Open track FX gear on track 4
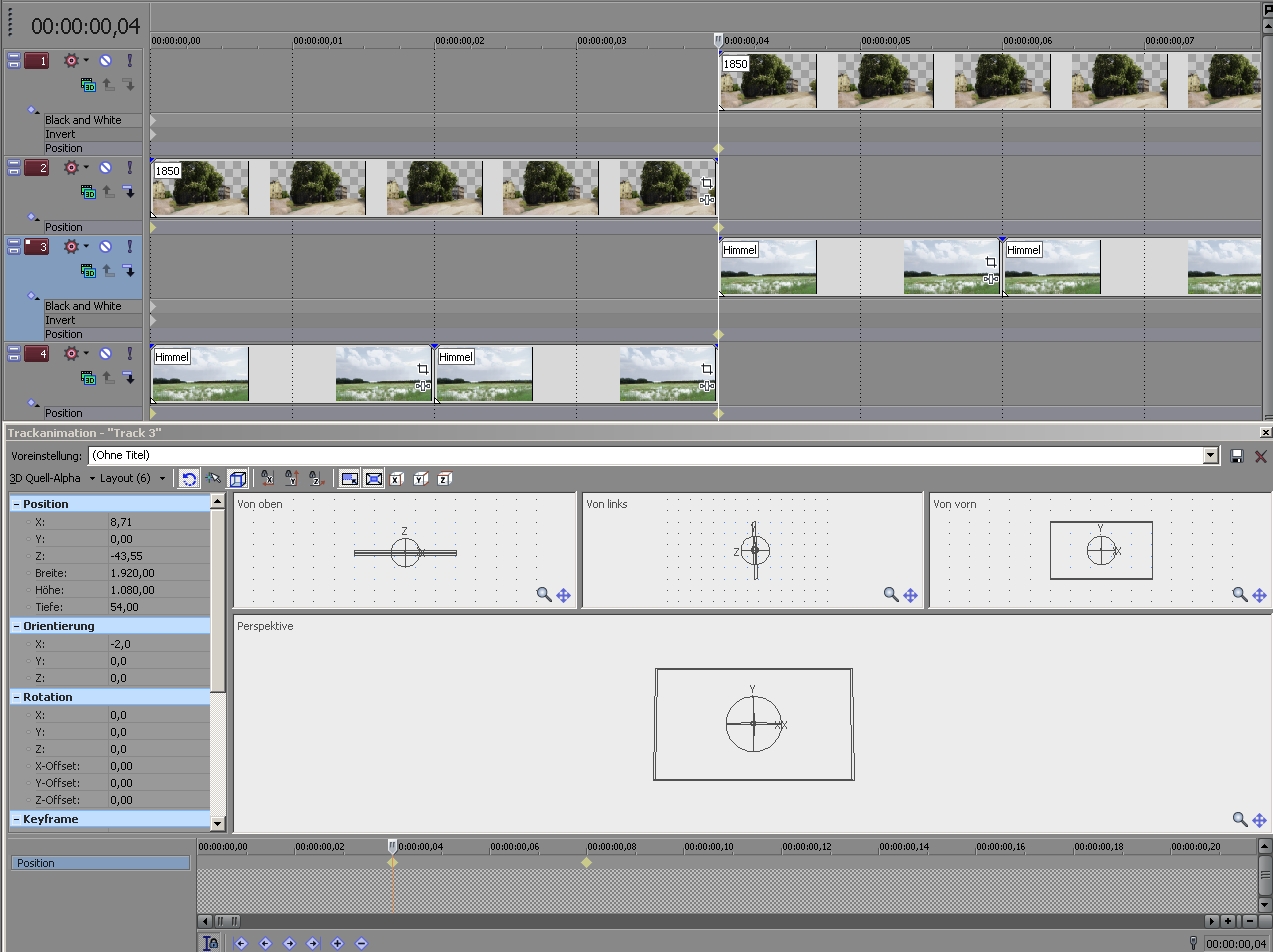Screen dimensions: 1273x952 click(71, 354)
